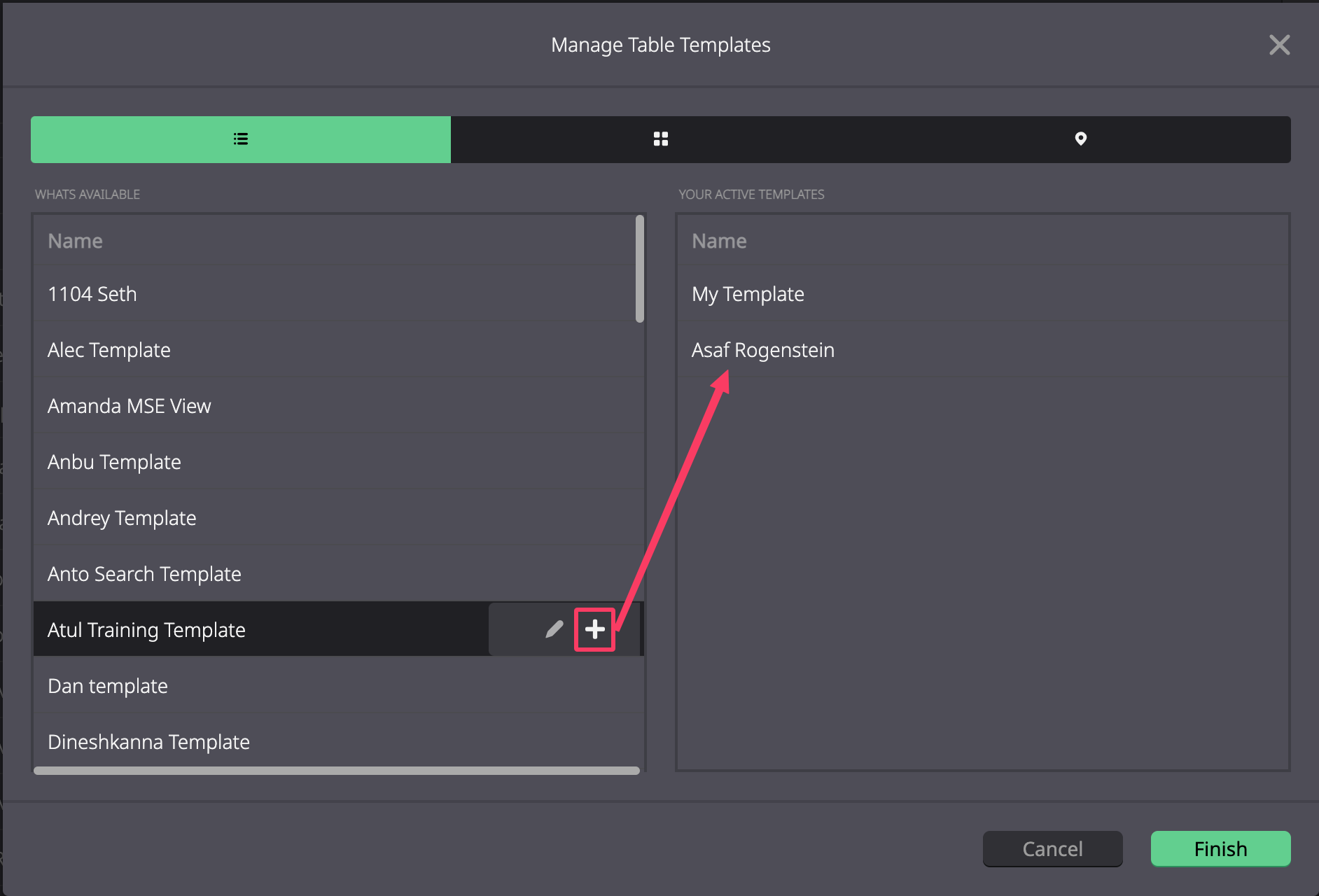This screenshot has height=896, width=1319.
Task: Switch to the map pin tab
Action: 1081,139
